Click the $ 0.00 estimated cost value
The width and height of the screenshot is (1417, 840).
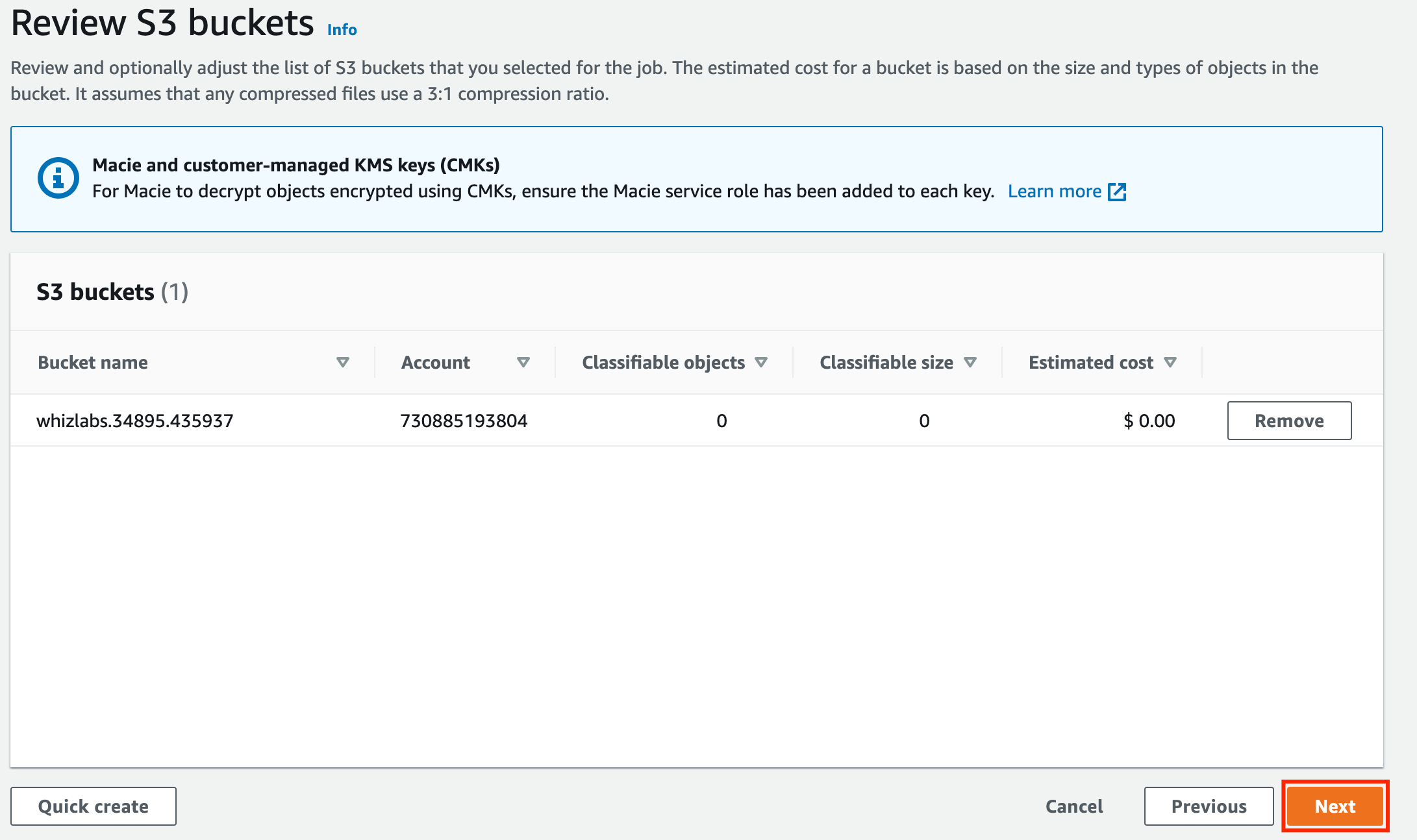tap(1149, 421)
